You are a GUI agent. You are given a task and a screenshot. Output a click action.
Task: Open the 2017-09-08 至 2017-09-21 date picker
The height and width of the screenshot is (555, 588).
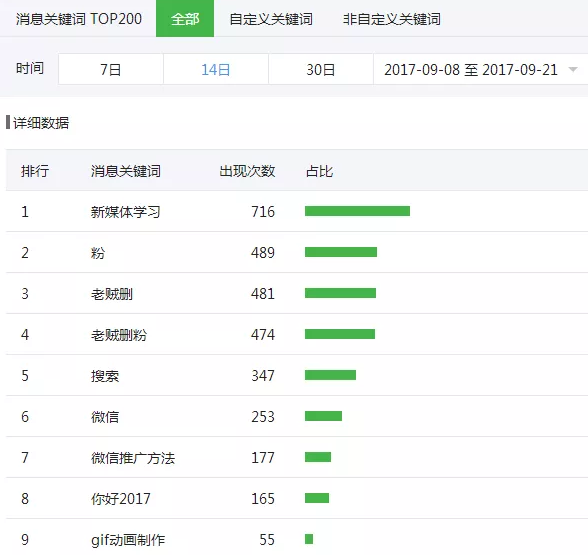point(481,69)
